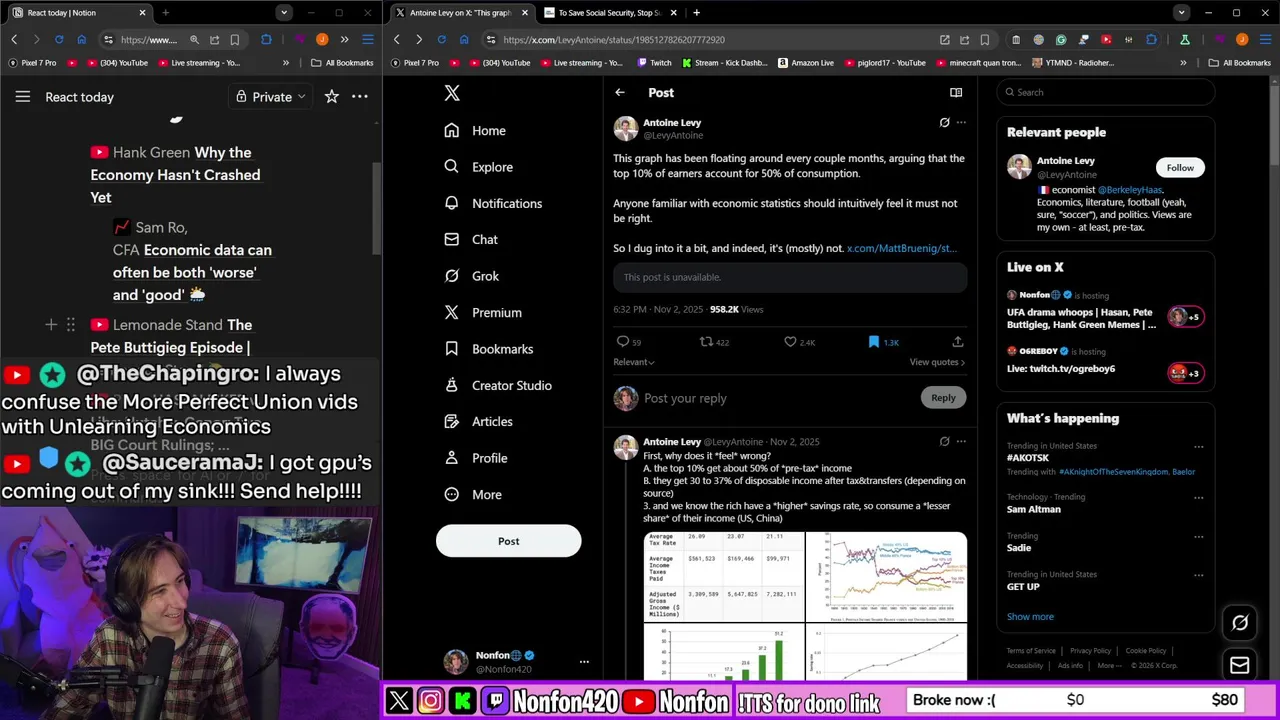This screenshot has height=720, width=1280.
Task: Add a block with the plus icon beside Lemonade Stand
Action: 51,324
